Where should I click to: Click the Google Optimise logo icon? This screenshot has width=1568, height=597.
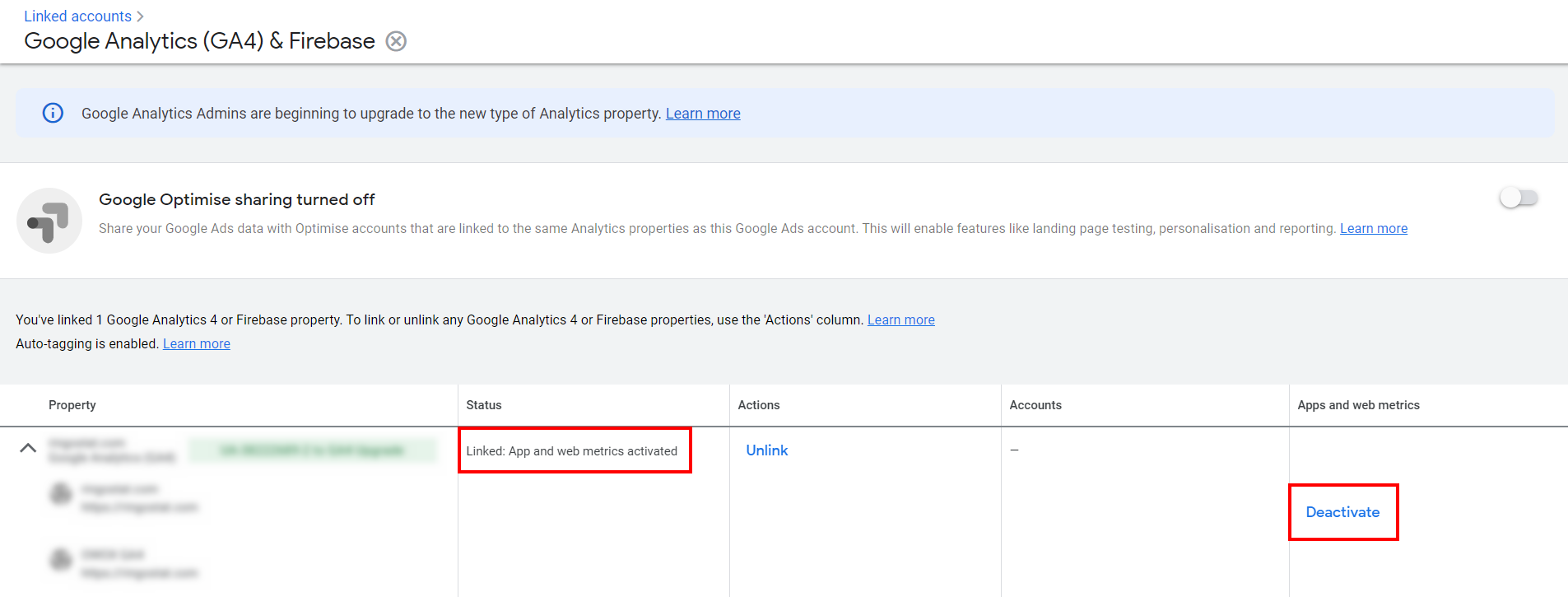point(49,221)
